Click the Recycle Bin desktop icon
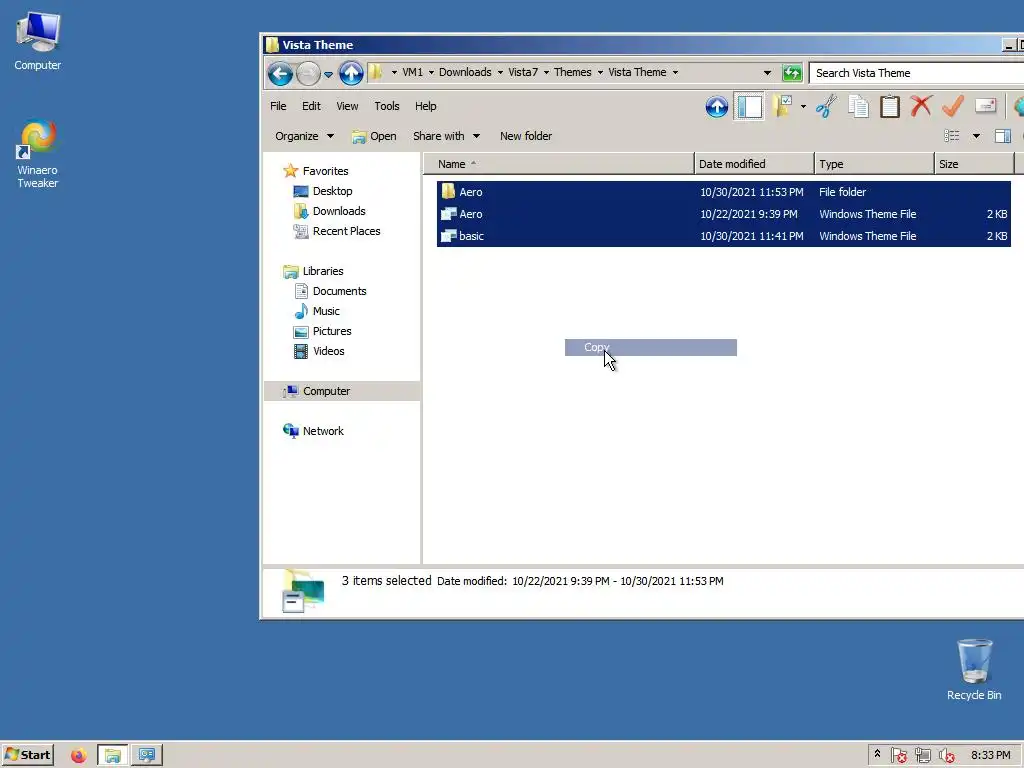1024x768 pixels. coord(974,670)
